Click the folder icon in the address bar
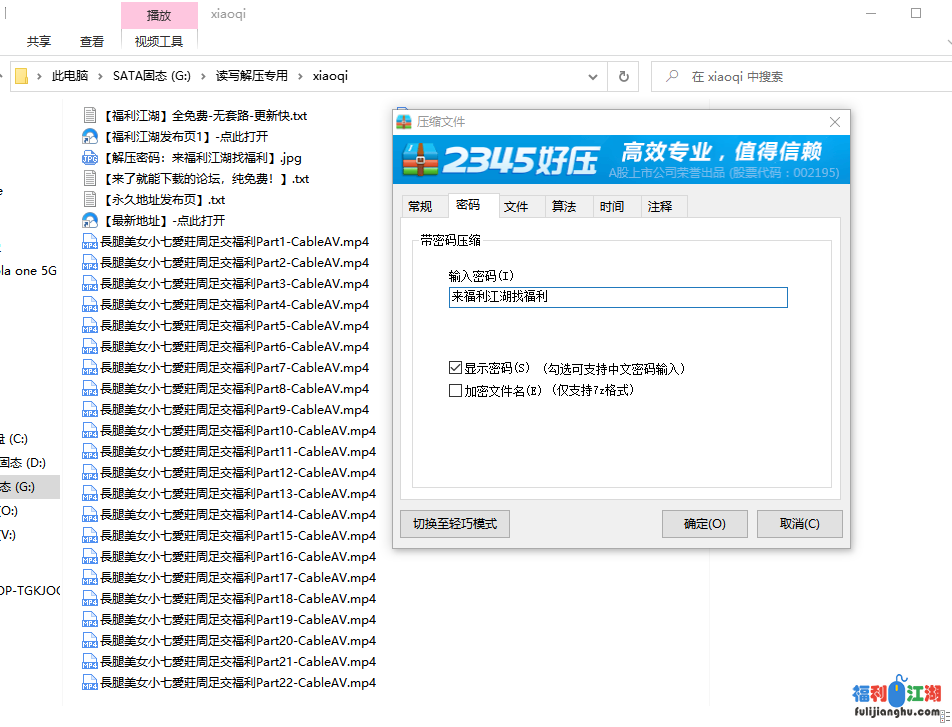952x727 pixels. (21, 76)
